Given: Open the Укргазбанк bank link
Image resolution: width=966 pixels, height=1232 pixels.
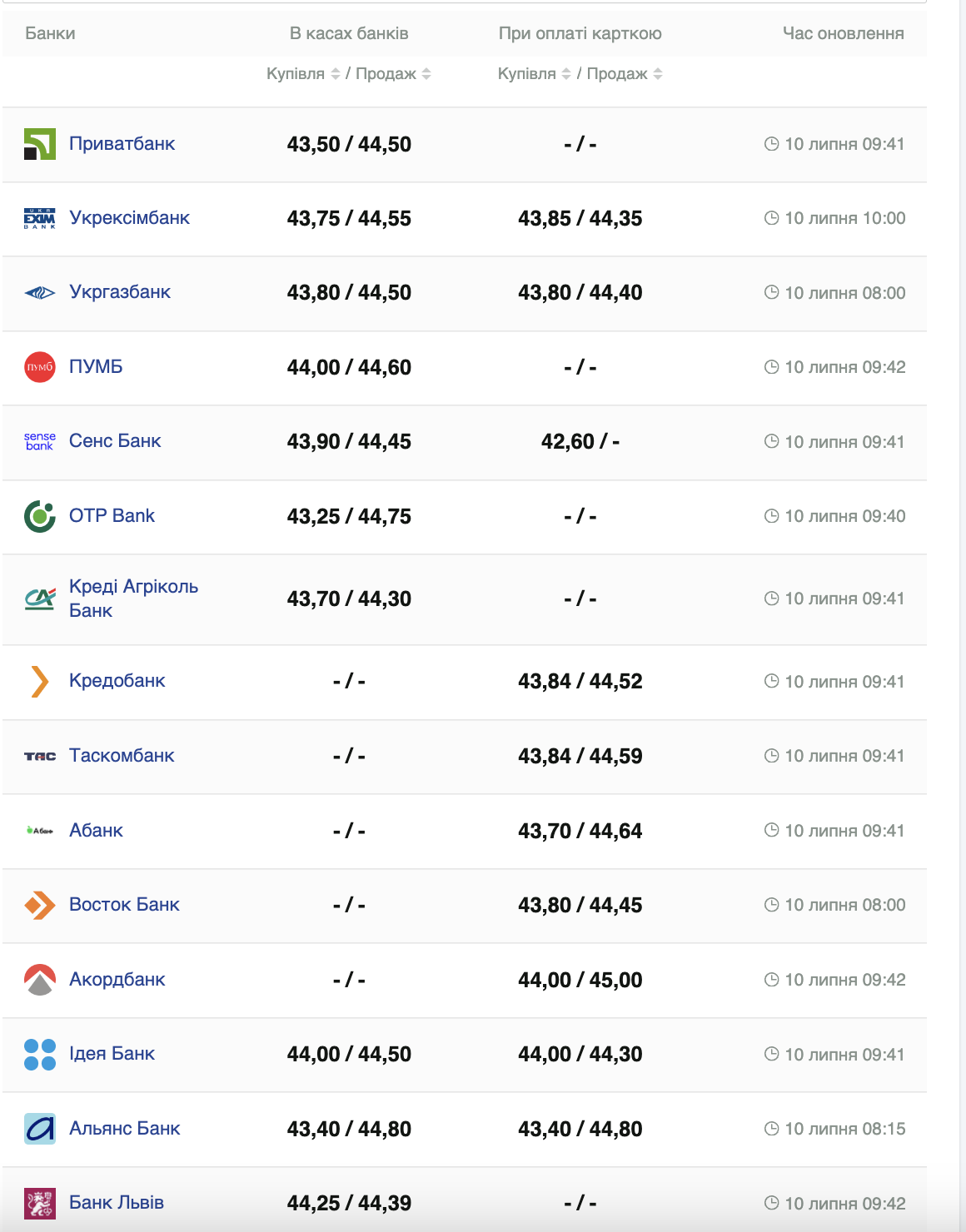Looking at the screenshot, I should pos(120,292).
